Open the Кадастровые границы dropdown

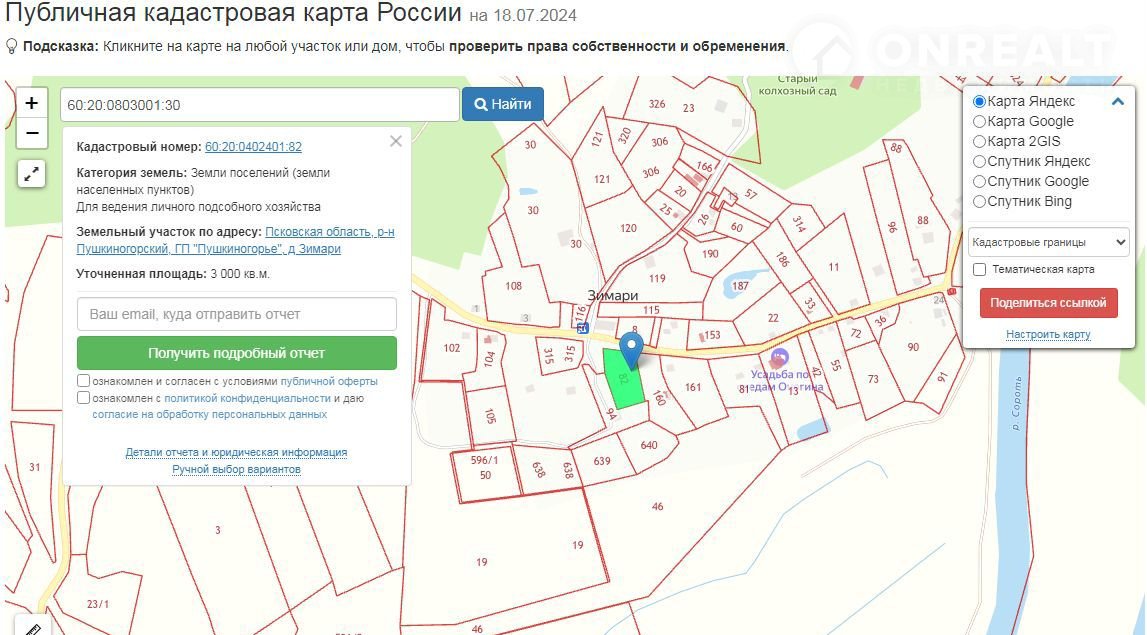[1049, 242]
